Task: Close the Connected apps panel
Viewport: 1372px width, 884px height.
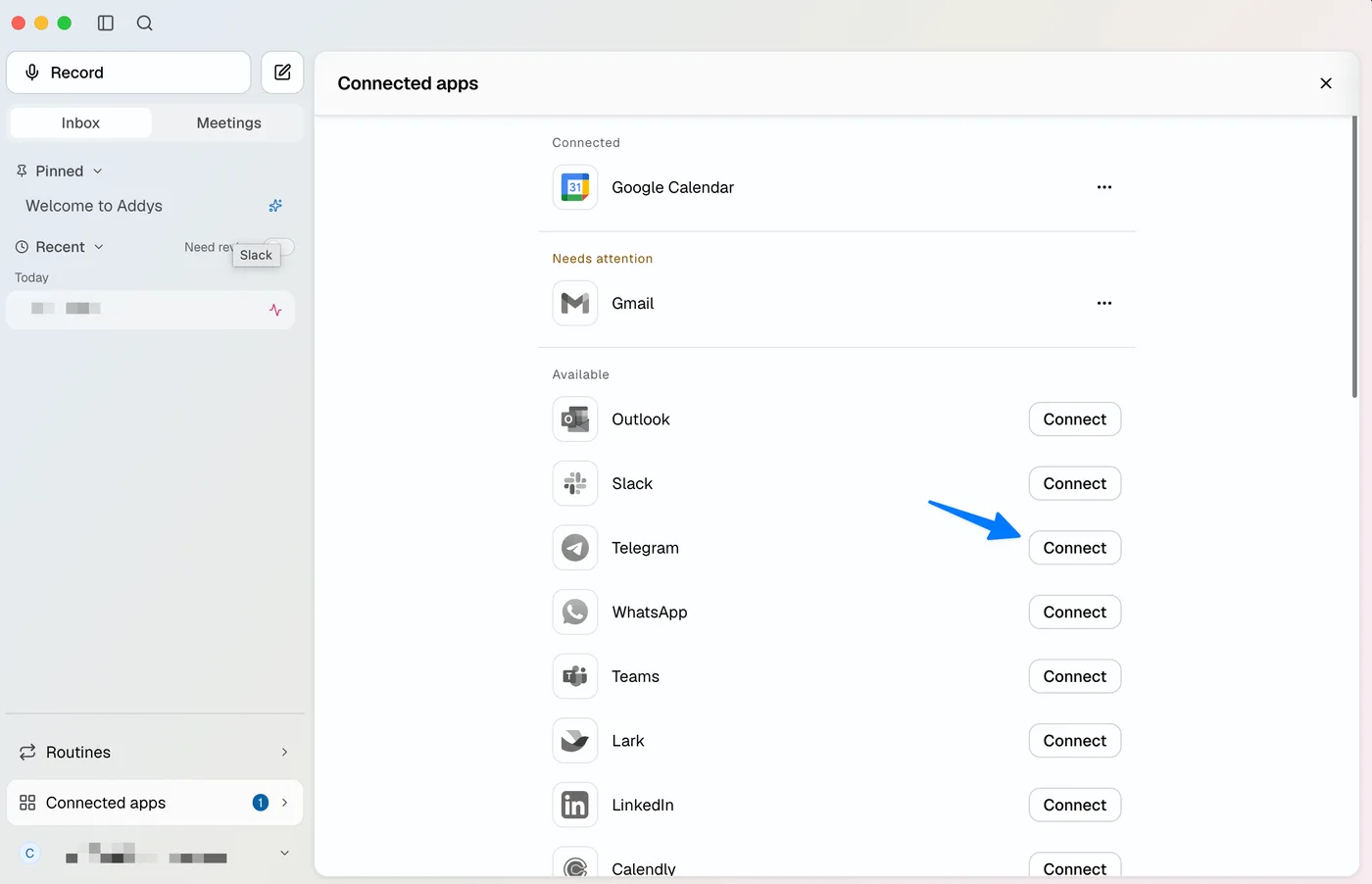Action: click(x=1326, y=83)
